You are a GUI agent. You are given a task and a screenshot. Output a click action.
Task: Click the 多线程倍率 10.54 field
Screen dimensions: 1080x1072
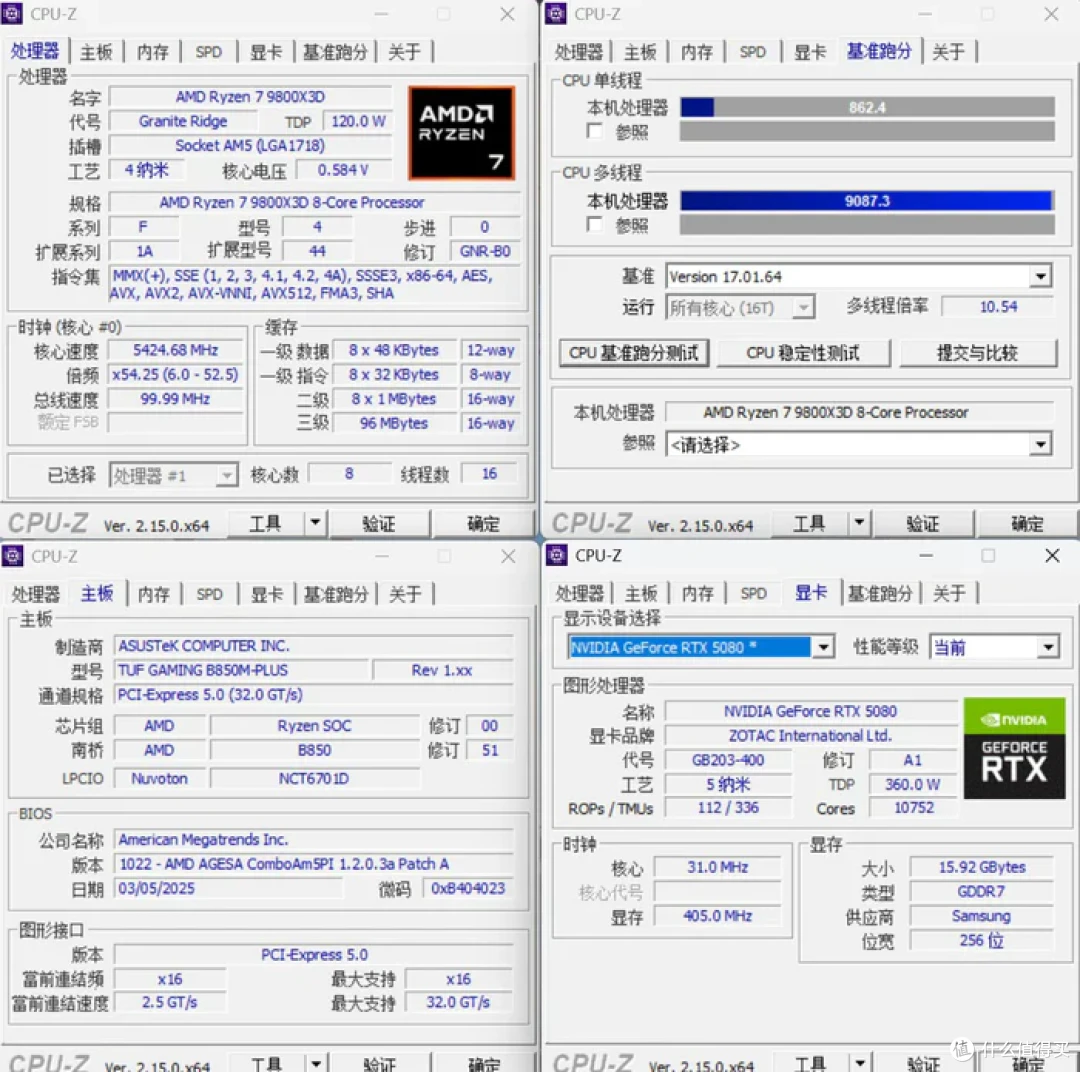point(998,307)
